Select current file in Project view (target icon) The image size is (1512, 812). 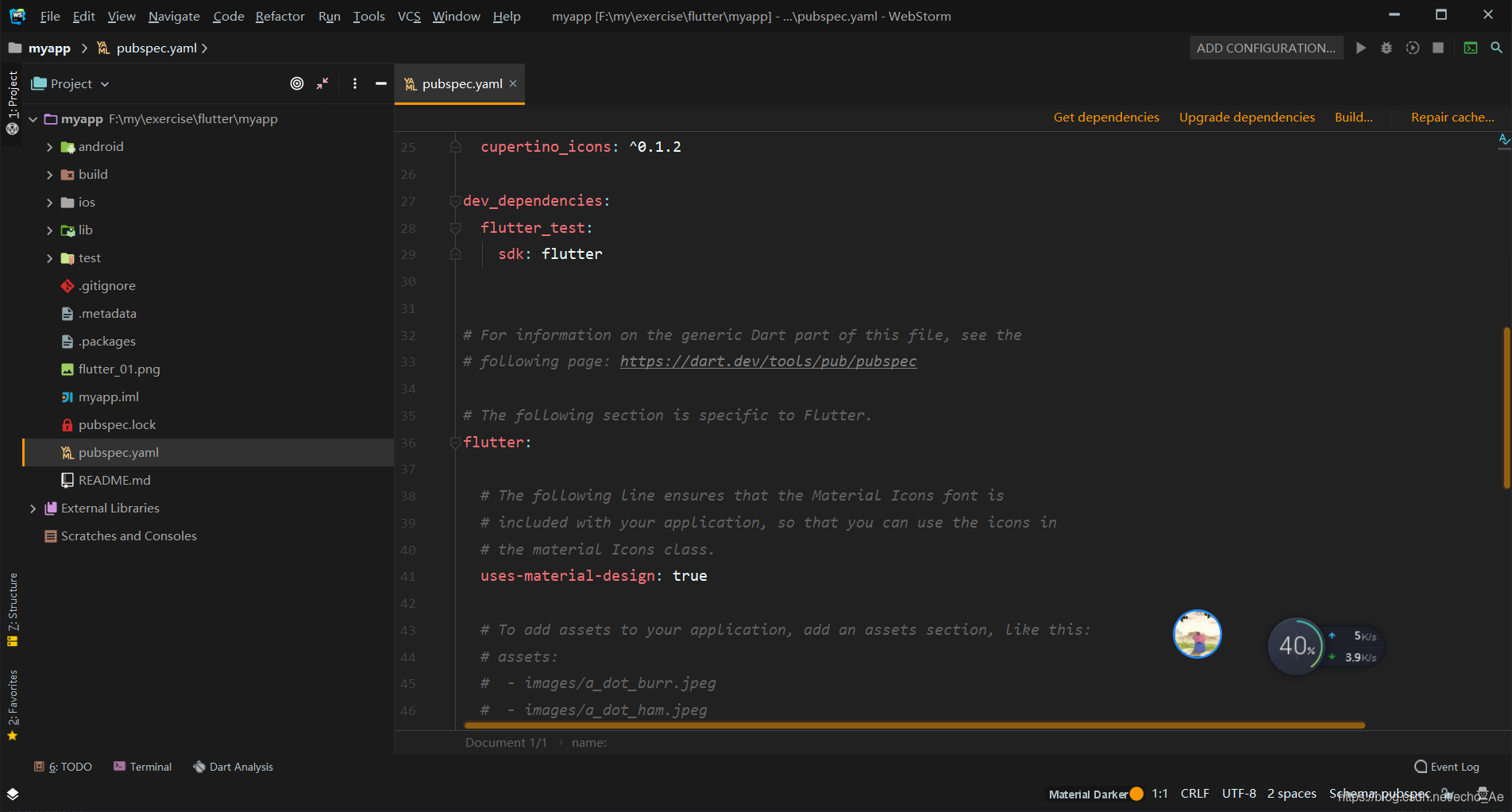point(296,83)
